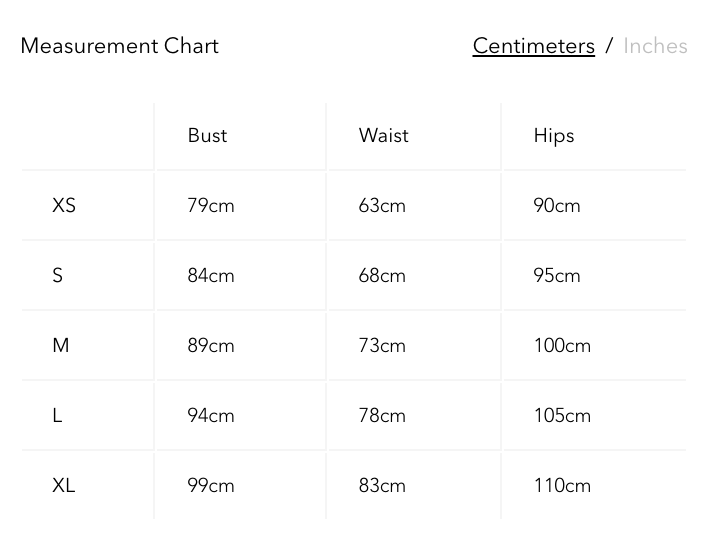Select the Centimeters unit option
Viewport: 706px width, 538px height.
(533, 46)
